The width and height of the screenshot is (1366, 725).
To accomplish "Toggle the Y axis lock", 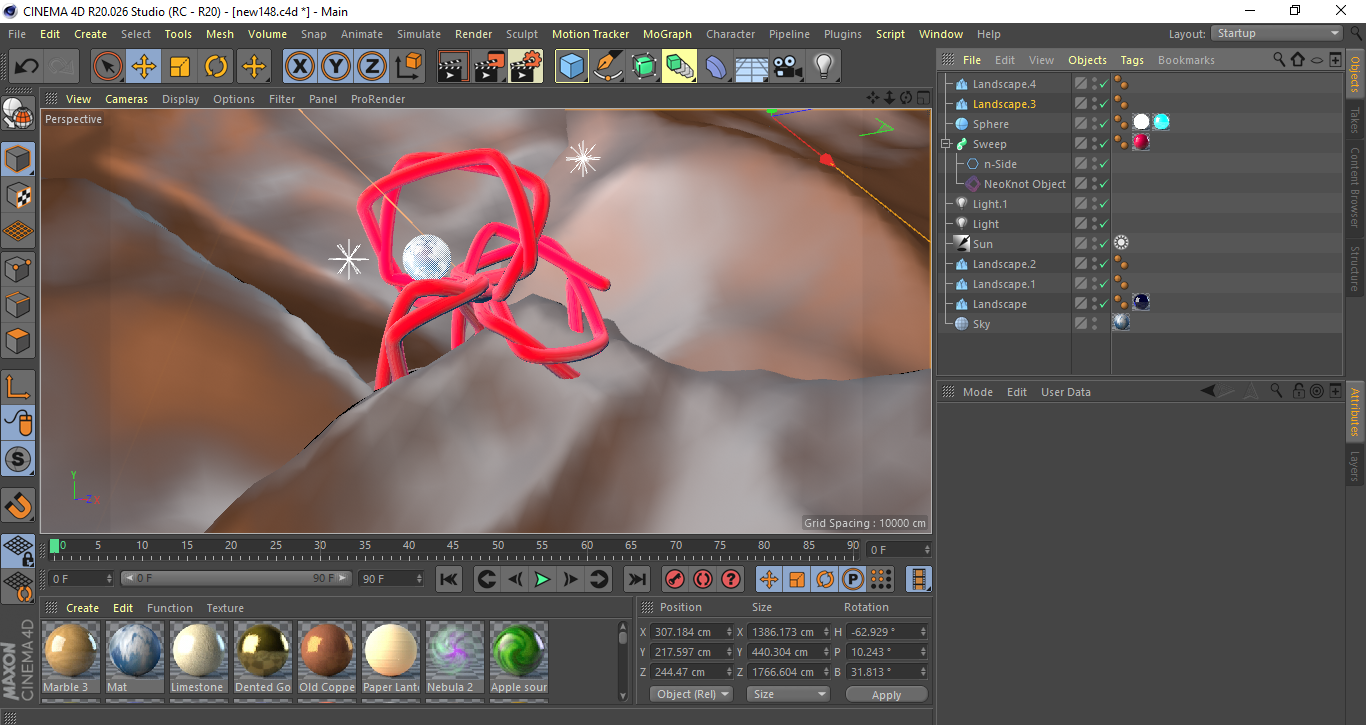I will pos(336,67).
